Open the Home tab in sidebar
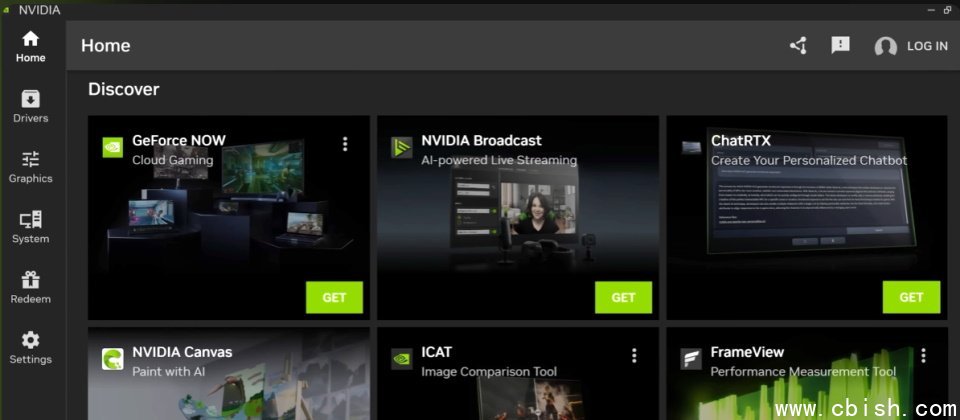Screen dimensions: 960x420 31,47
